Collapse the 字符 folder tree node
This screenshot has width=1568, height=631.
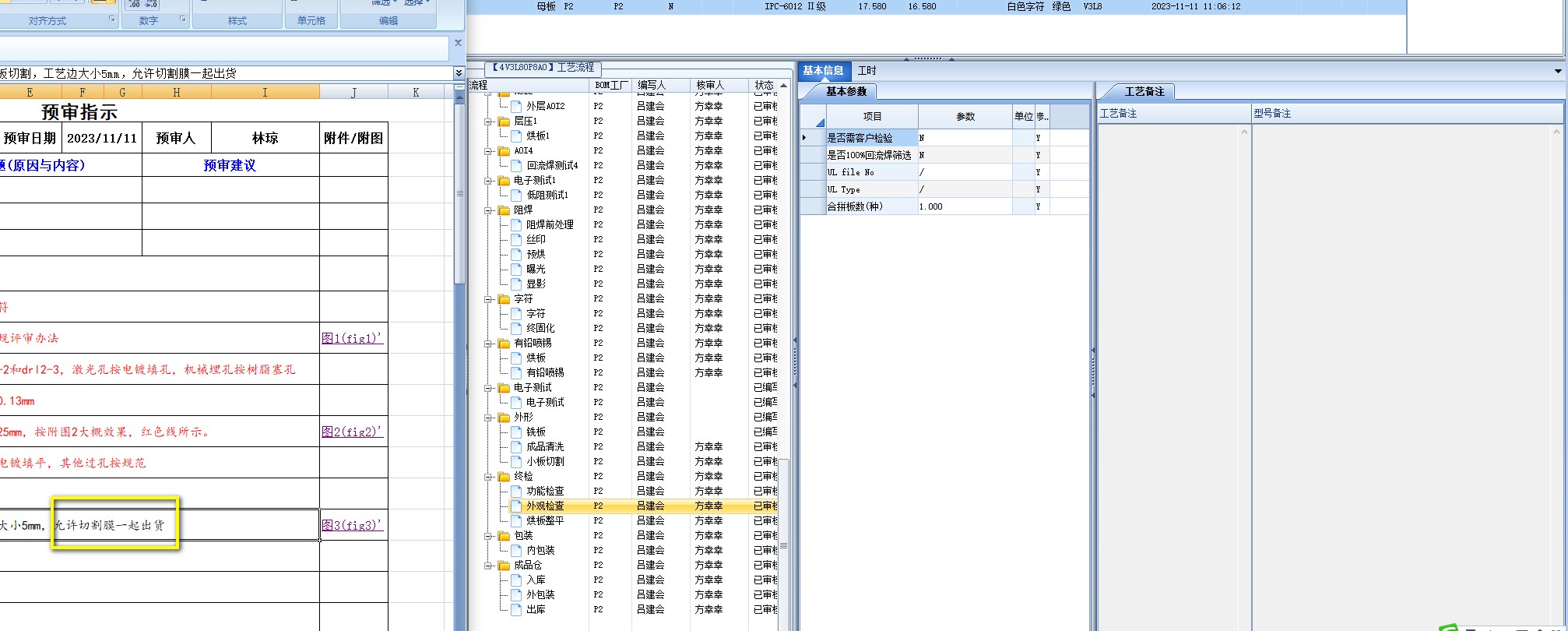pyautogui.click(x=488, y=299)
